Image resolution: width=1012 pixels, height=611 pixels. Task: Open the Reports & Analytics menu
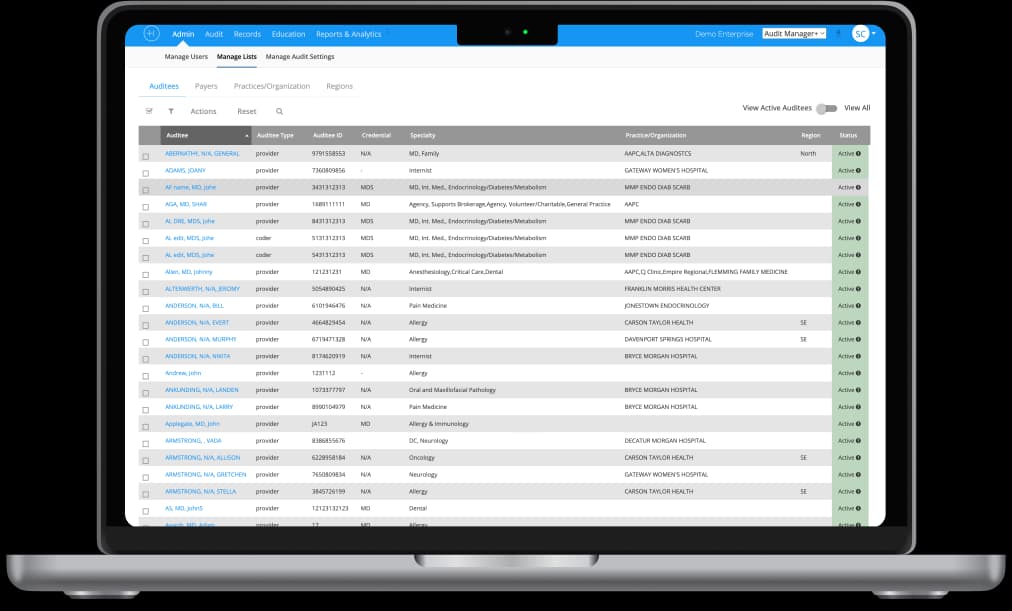click(x=348, y=34)
